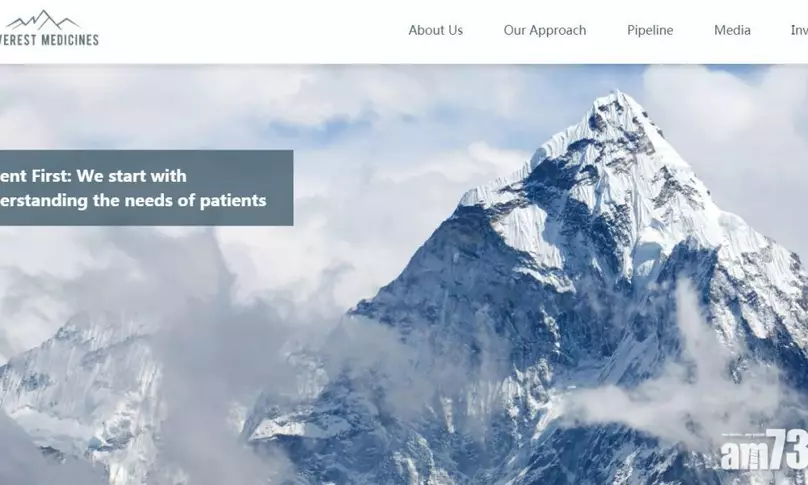Open the Our Approach menu item
808x485 pixels.
pyautogui.click(x=545, y=30)
